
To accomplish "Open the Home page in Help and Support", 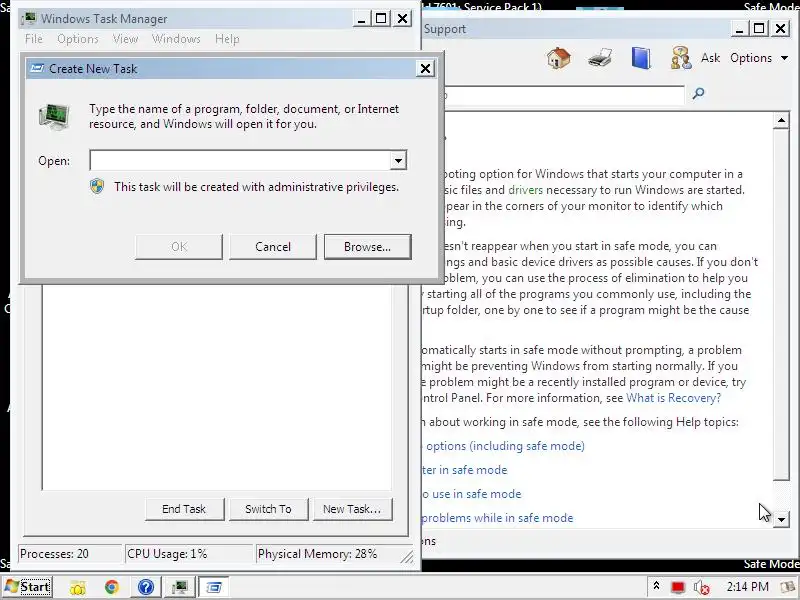I will click(x=559, y=58).
